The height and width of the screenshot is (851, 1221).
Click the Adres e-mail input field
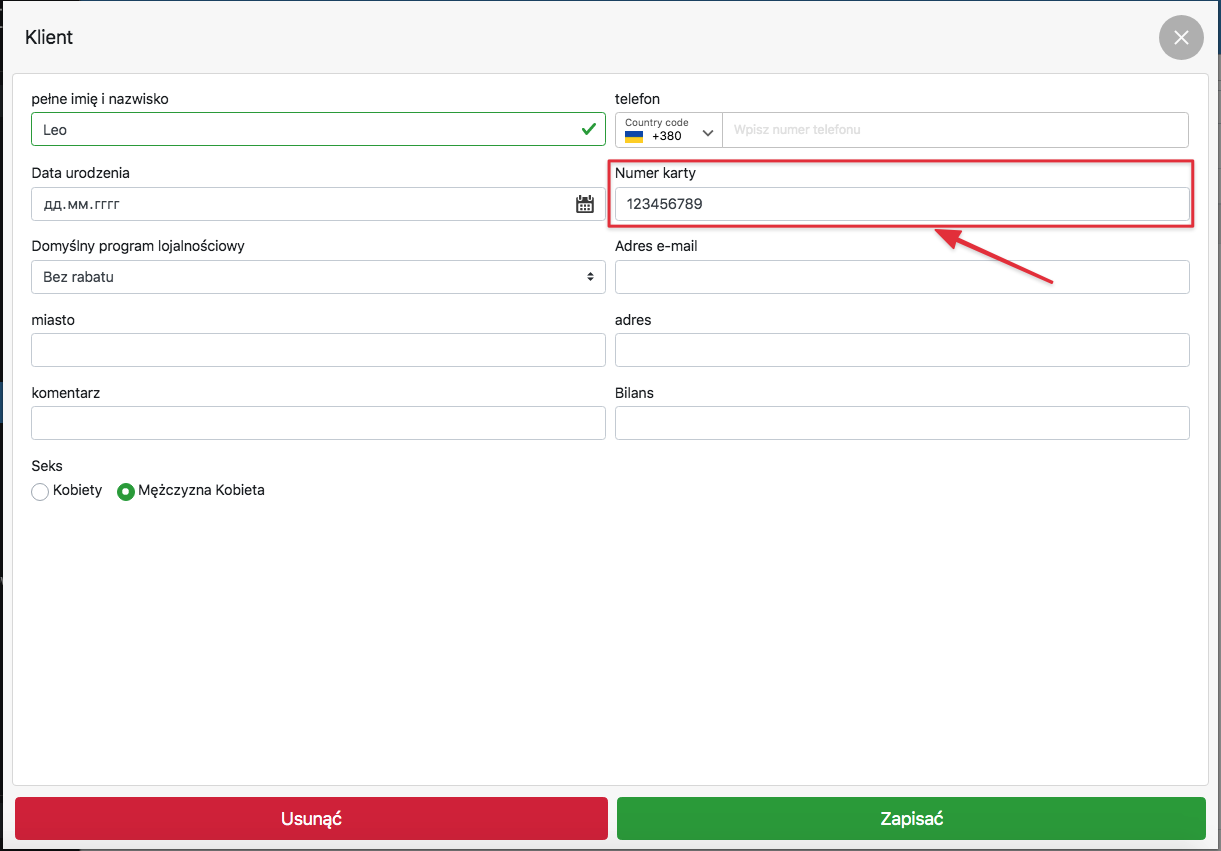click(901, 277)
